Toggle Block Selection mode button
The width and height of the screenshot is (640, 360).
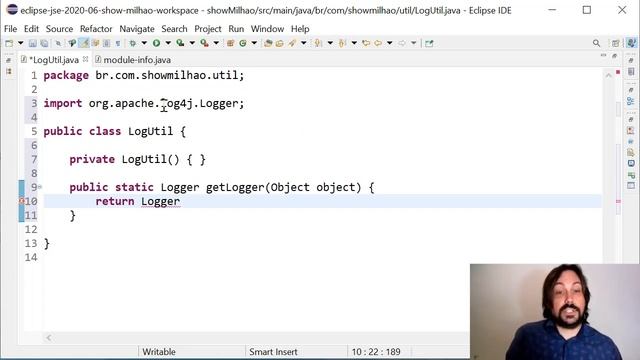click(107, 43)
